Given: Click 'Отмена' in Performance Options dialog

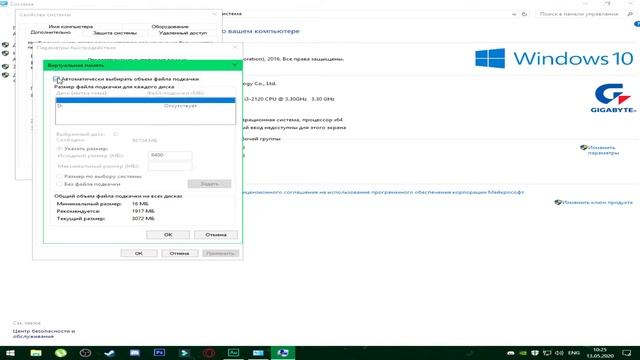Looking at the screenshot, I should (180, 253).
